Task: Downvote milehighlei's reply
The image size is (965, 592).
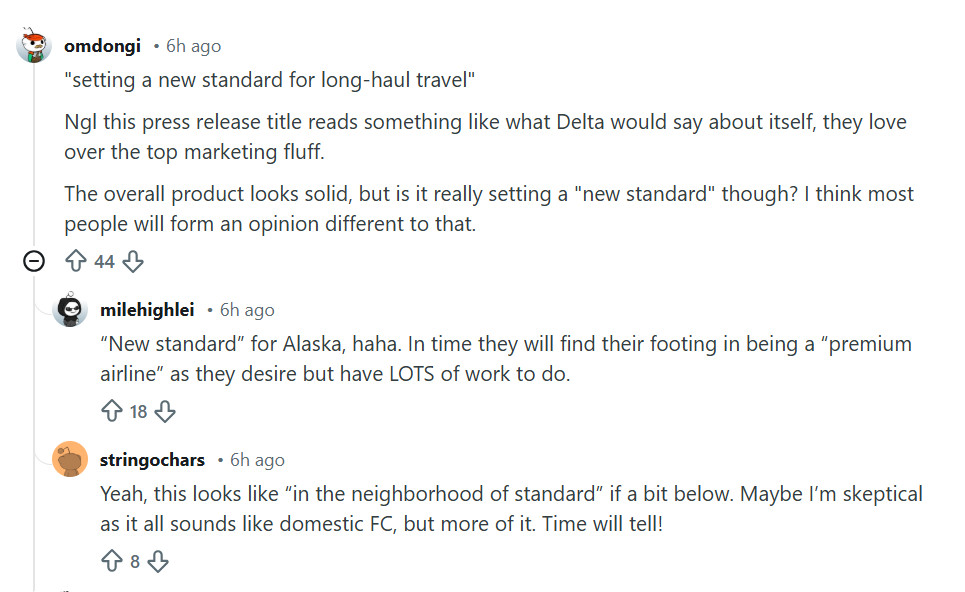Action: [x=166, y=411]
